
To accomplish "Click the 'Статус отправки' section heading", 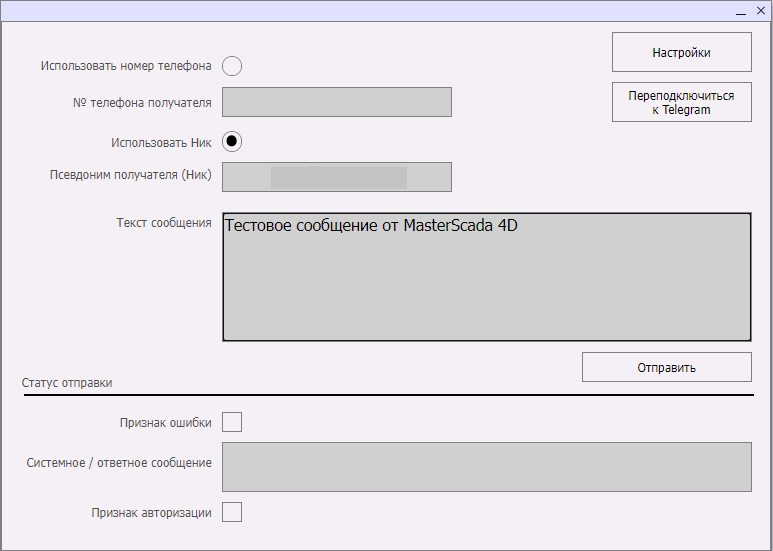I will pos(67,383).
